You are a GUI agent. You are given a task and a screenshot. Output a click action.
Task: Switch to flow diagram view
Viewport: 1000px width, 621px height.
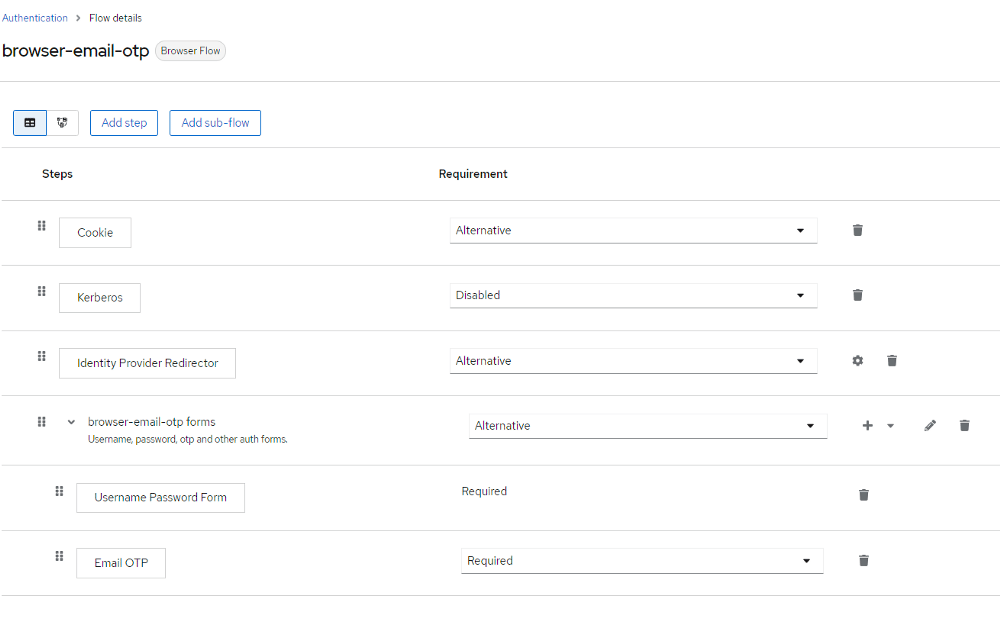click(x=62, y=123)
